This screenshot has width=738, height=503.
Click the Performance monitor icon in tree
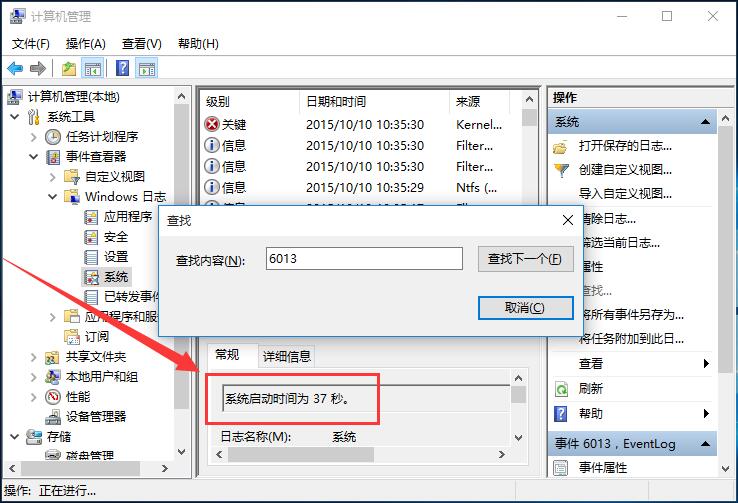pos(54,397)
